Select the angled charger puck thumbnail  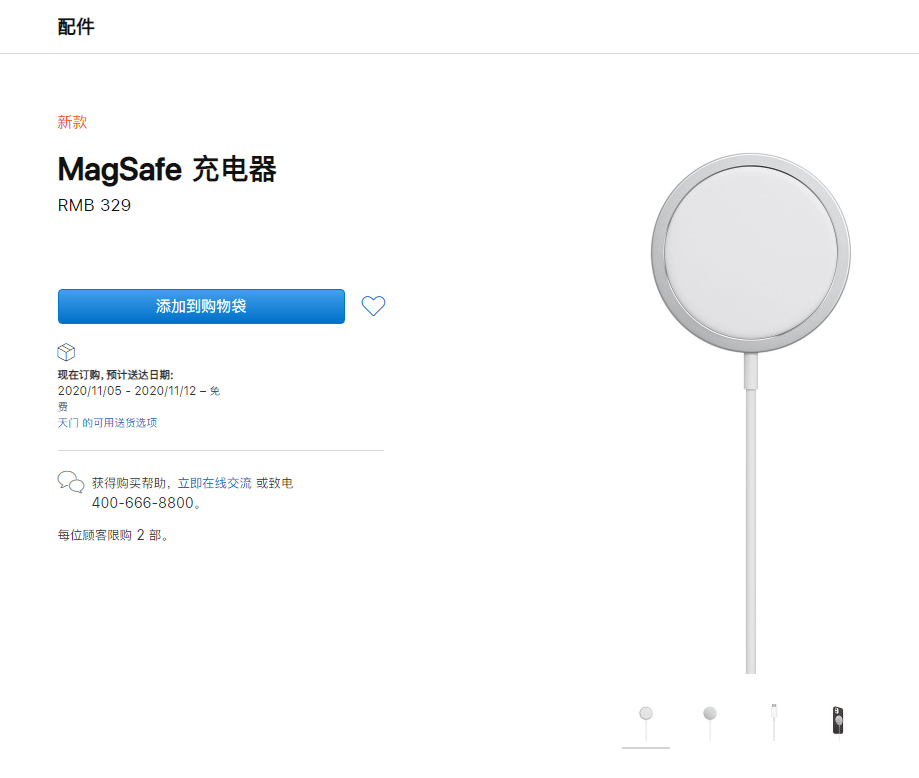tap(709, 715)
